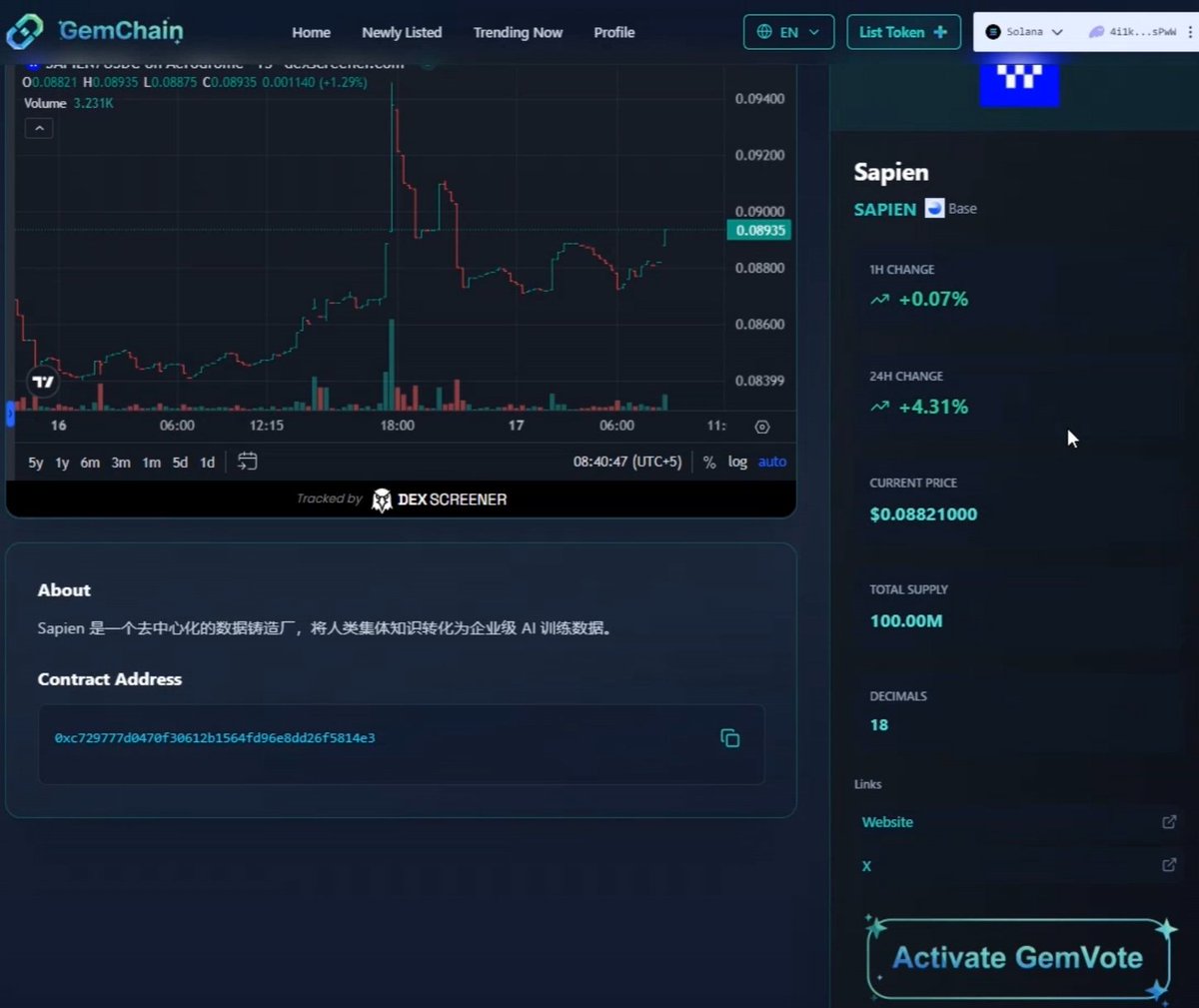Toggle percent scale on chart
The width and height of the screenshot is (1199, 1008).
(x=709, y=463)
